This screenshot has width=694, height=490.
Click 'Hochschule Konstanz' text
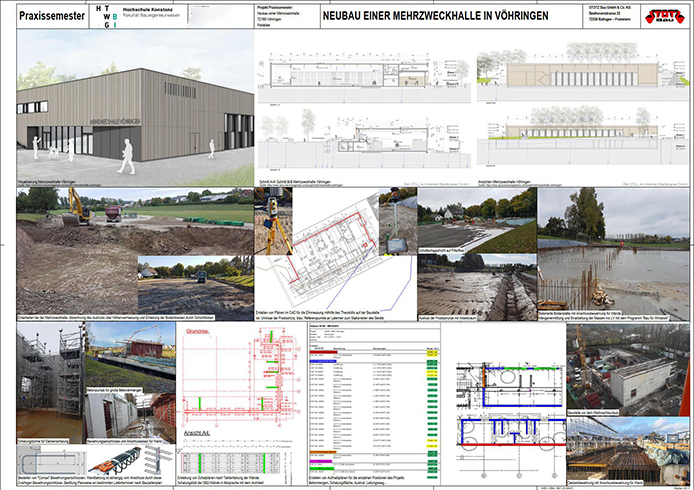[147, 9]
